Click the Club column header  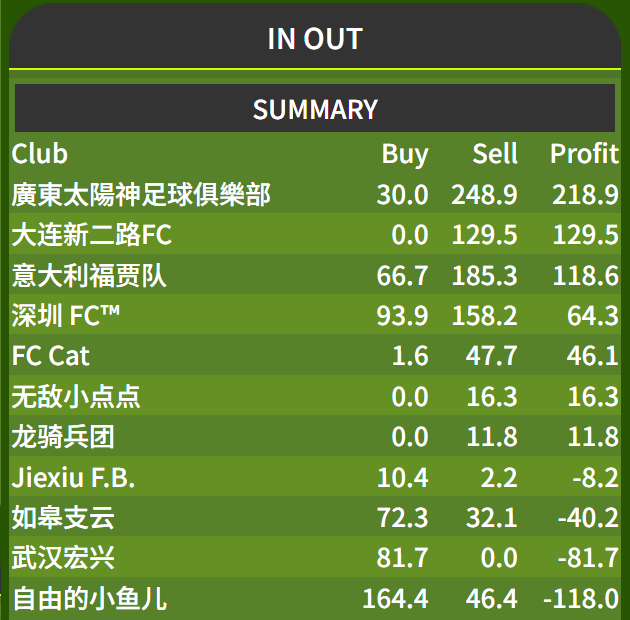[39, 153]
